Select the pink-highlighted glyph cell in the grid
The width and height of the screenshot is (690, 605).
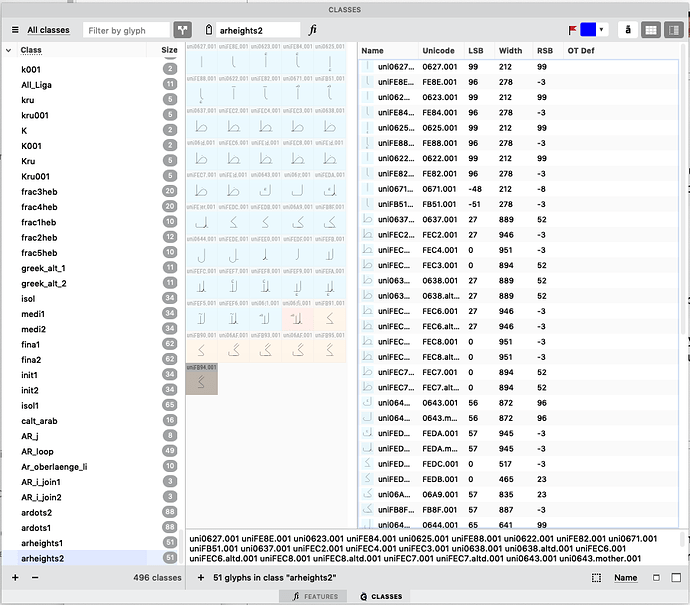click(x=297, y=315)
